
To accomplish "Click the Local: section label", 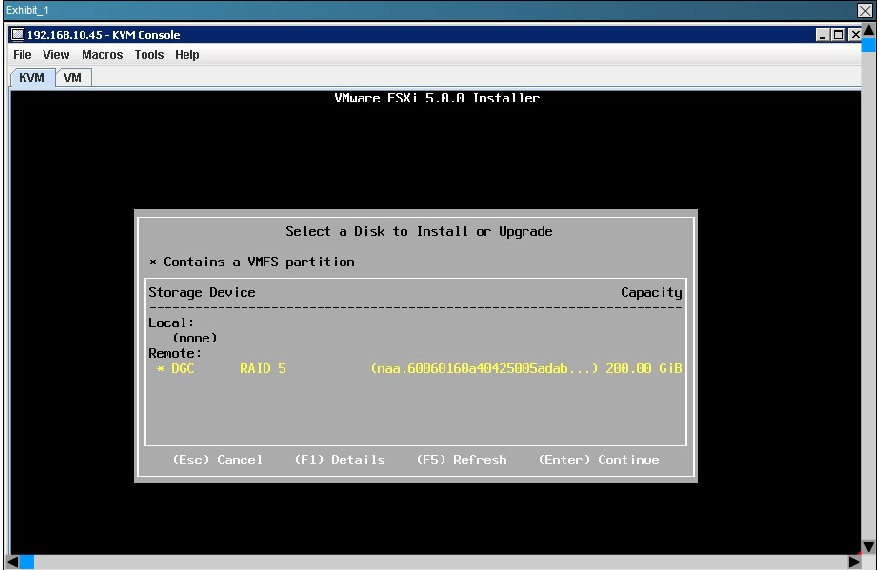I will (171, 323).
